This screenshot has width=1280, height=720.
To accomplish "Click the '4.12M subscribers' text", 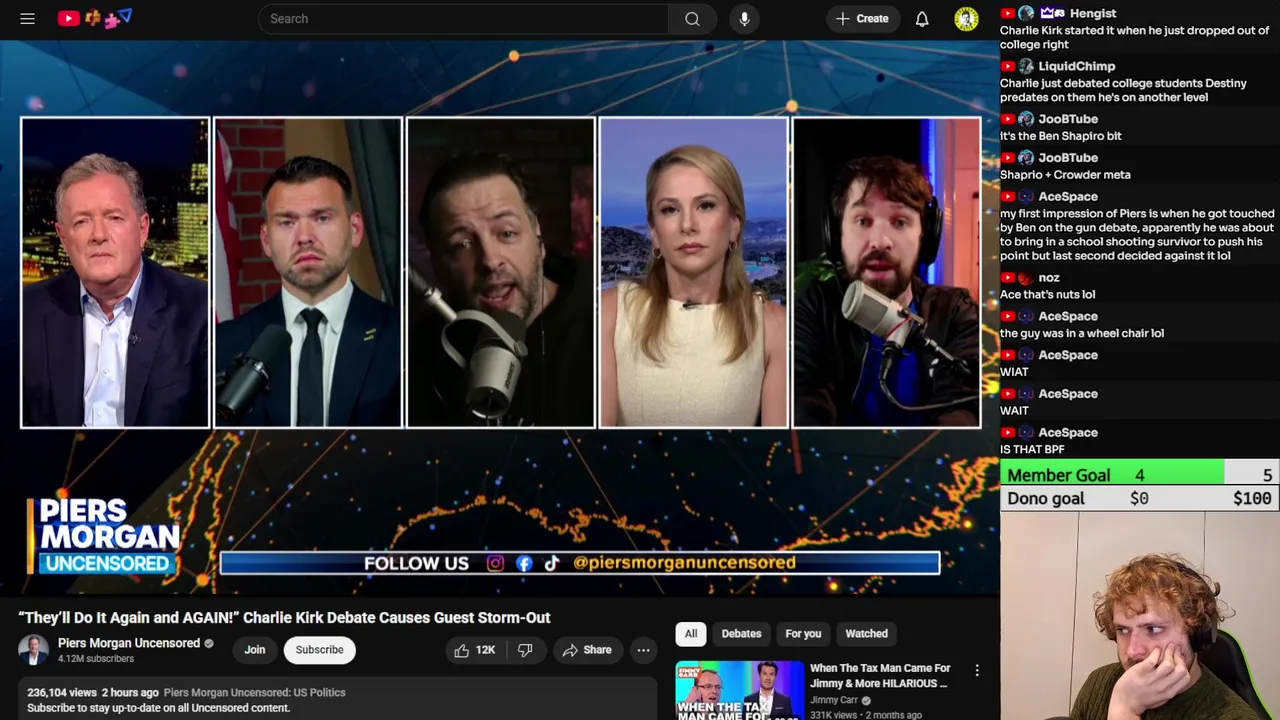I will (95, 659).
